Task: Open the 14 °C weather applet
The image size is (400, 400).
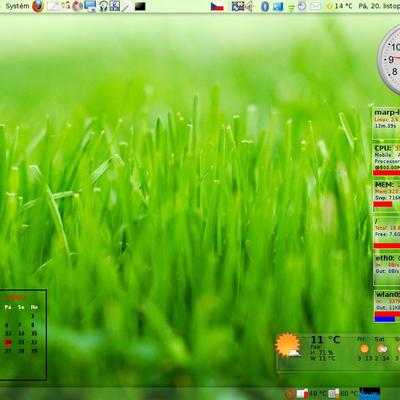Action: pyautogui.click(x=339, y=6)
